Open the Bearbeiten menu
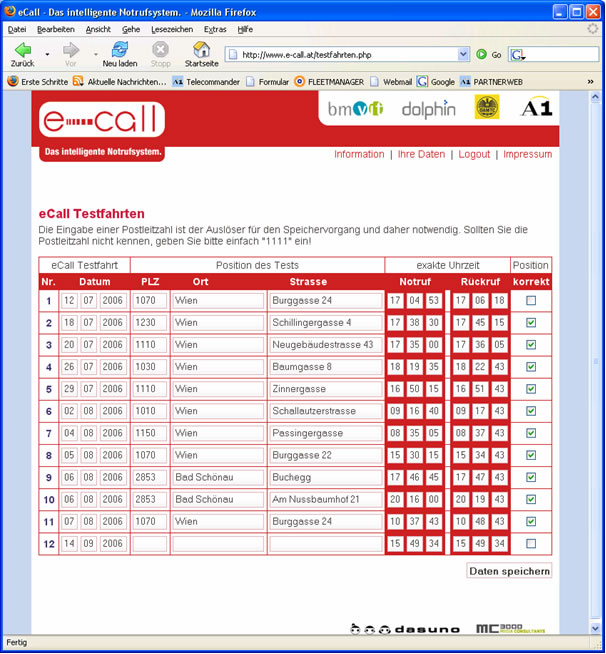 pyautogui.click(x=56, y=29)
